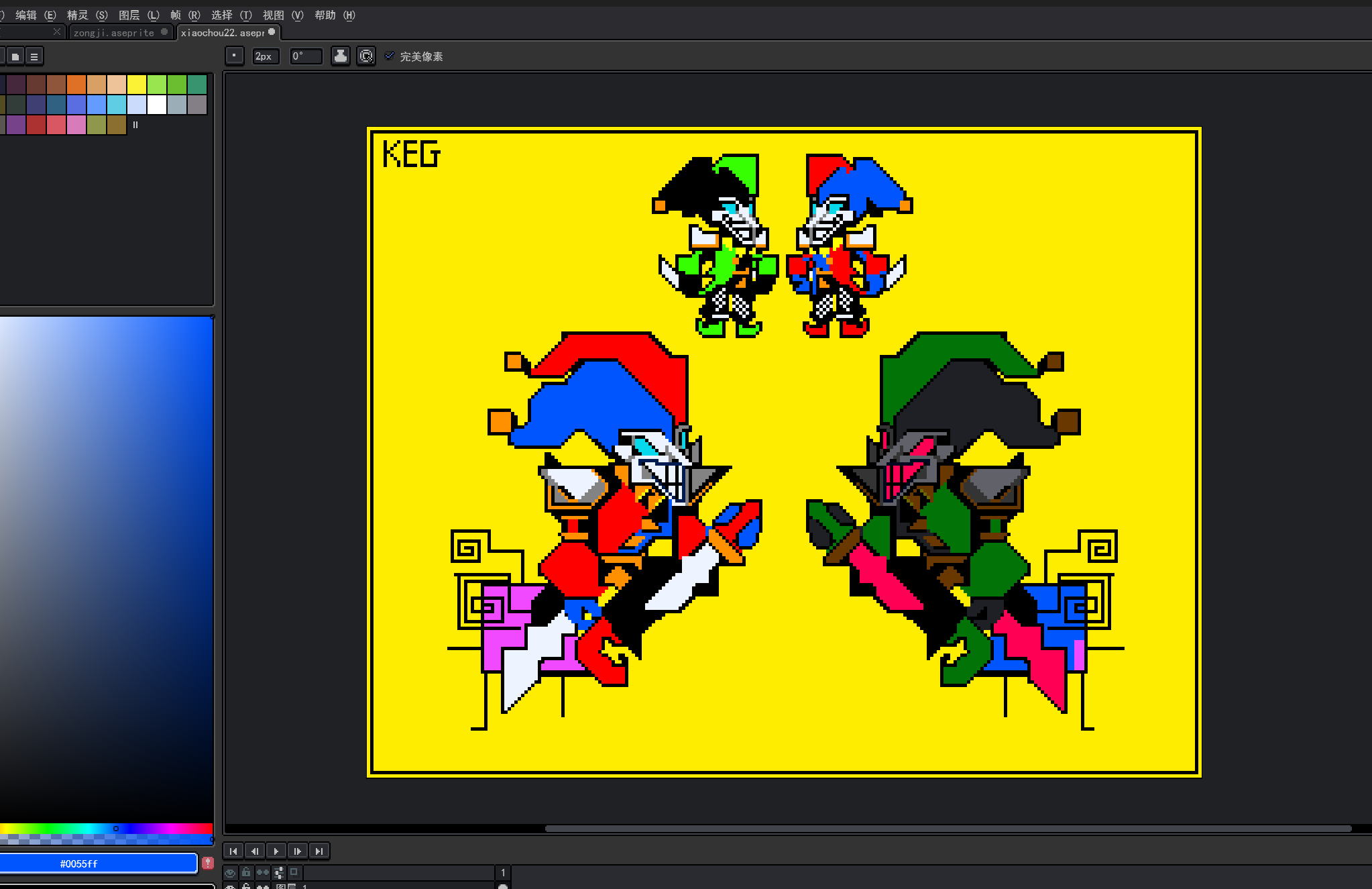Click the #0055ff foreground color button
Image resolution: width=1372 pixels, height=889 pixels.
point(98,864)
